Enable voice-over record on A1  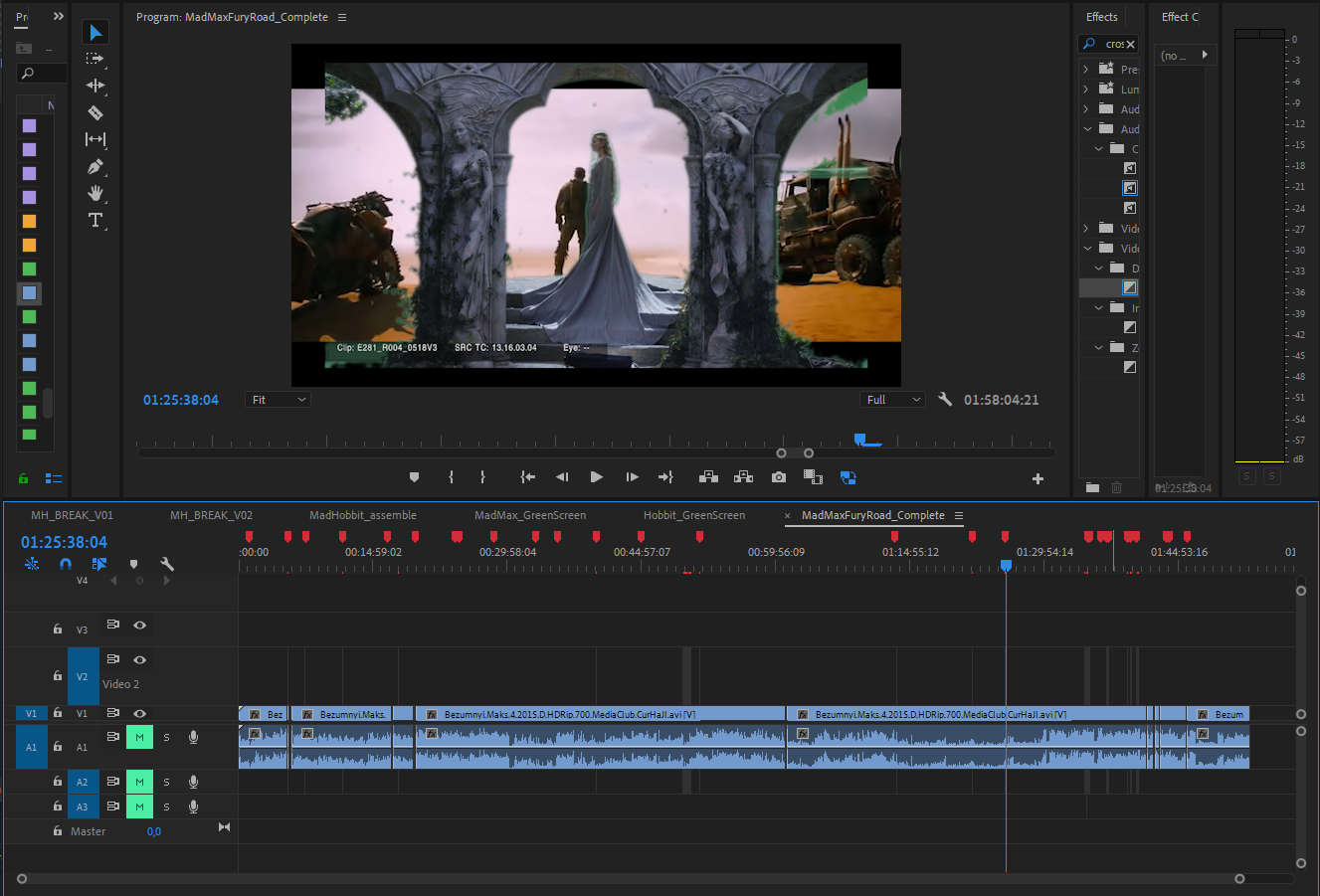coord(193,738)
